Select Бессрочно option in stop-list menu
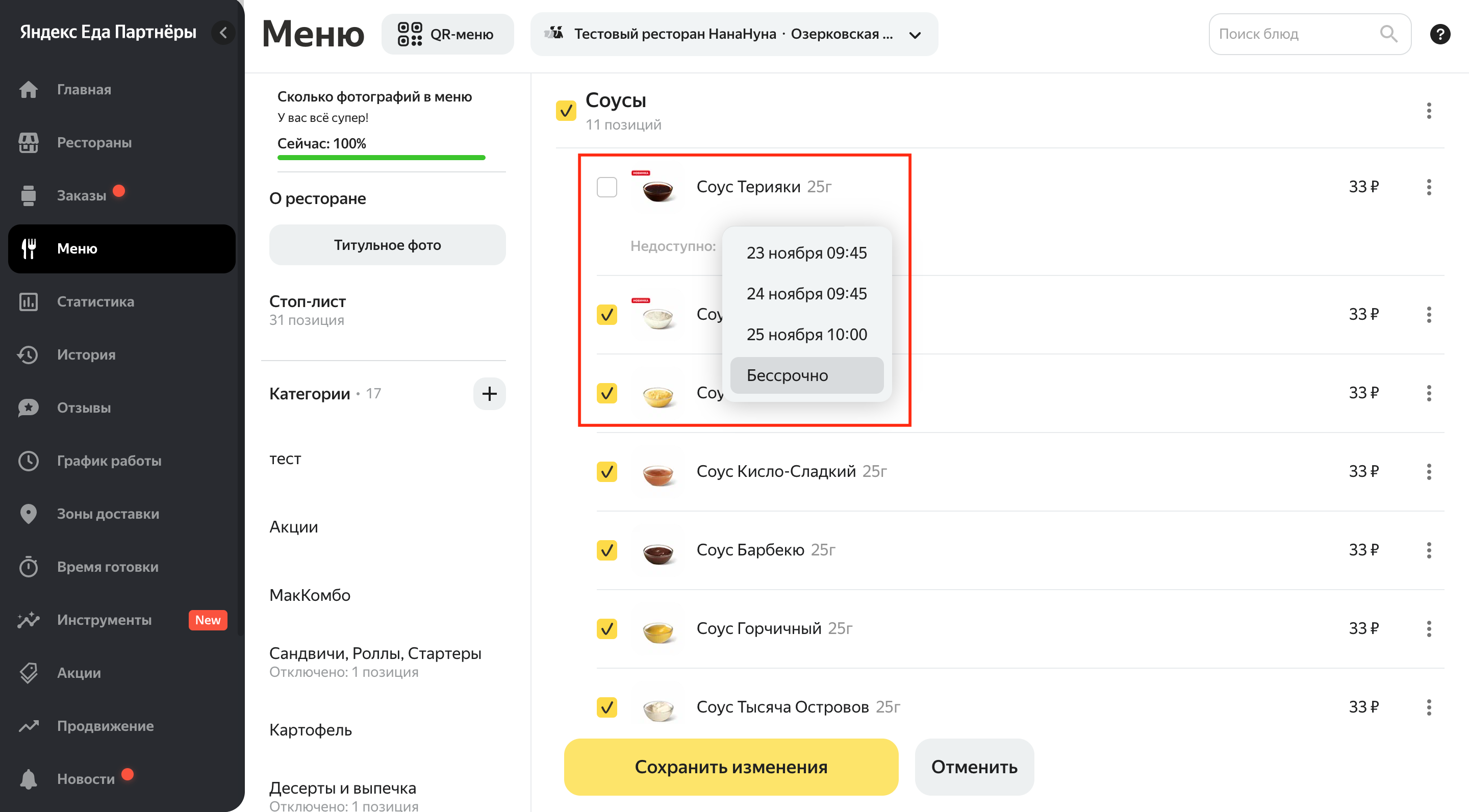This screenshot has width=1469, height=812. [789, 375]
